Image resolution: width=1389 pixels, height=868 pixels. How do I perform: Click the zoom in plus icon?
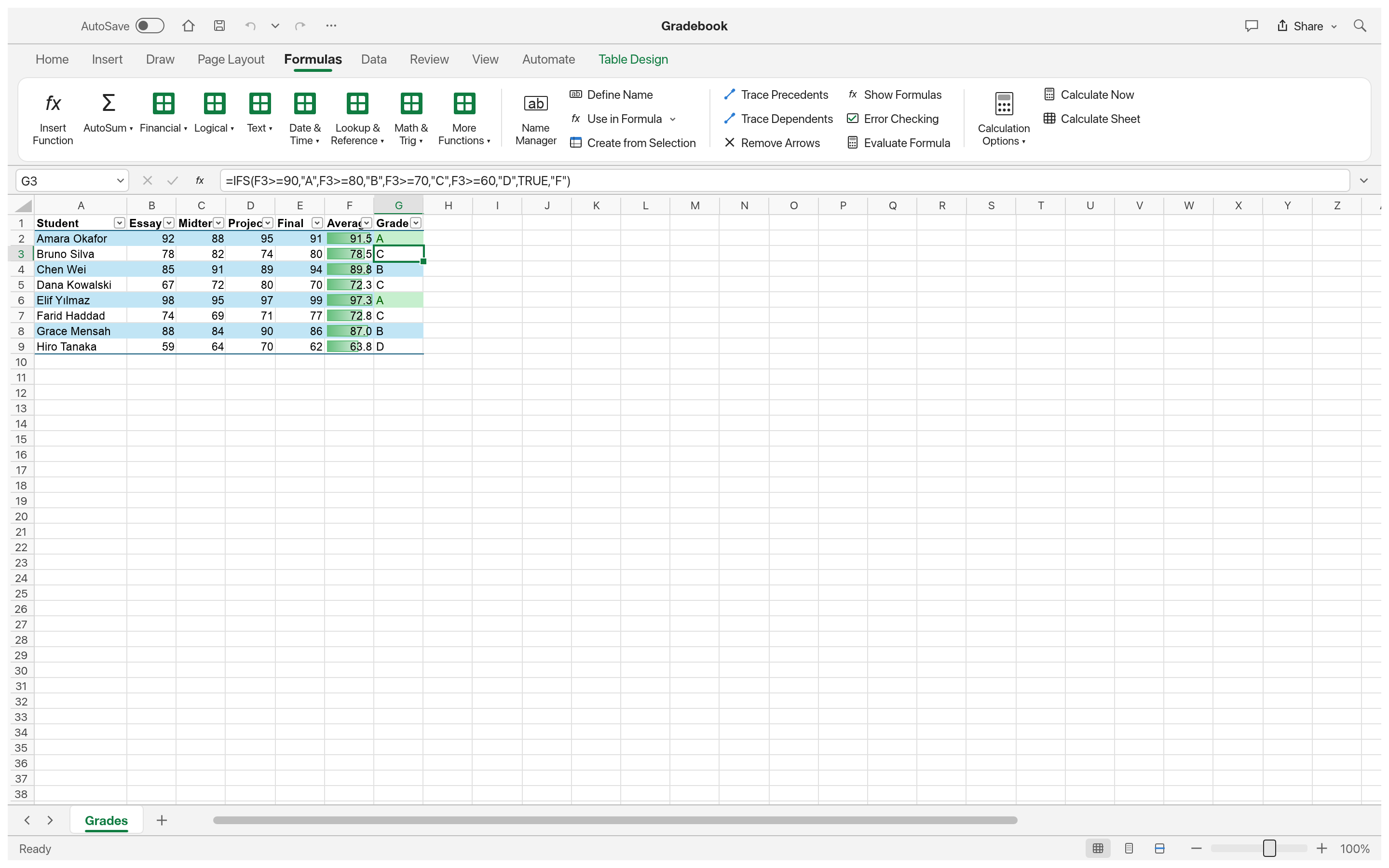pos(1322,849)
